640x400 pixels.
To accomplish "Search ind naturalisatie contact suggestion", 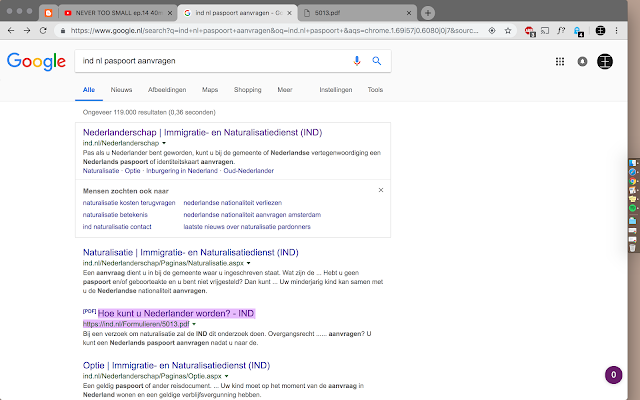I will pyautogui.click(x=117, y=227).
